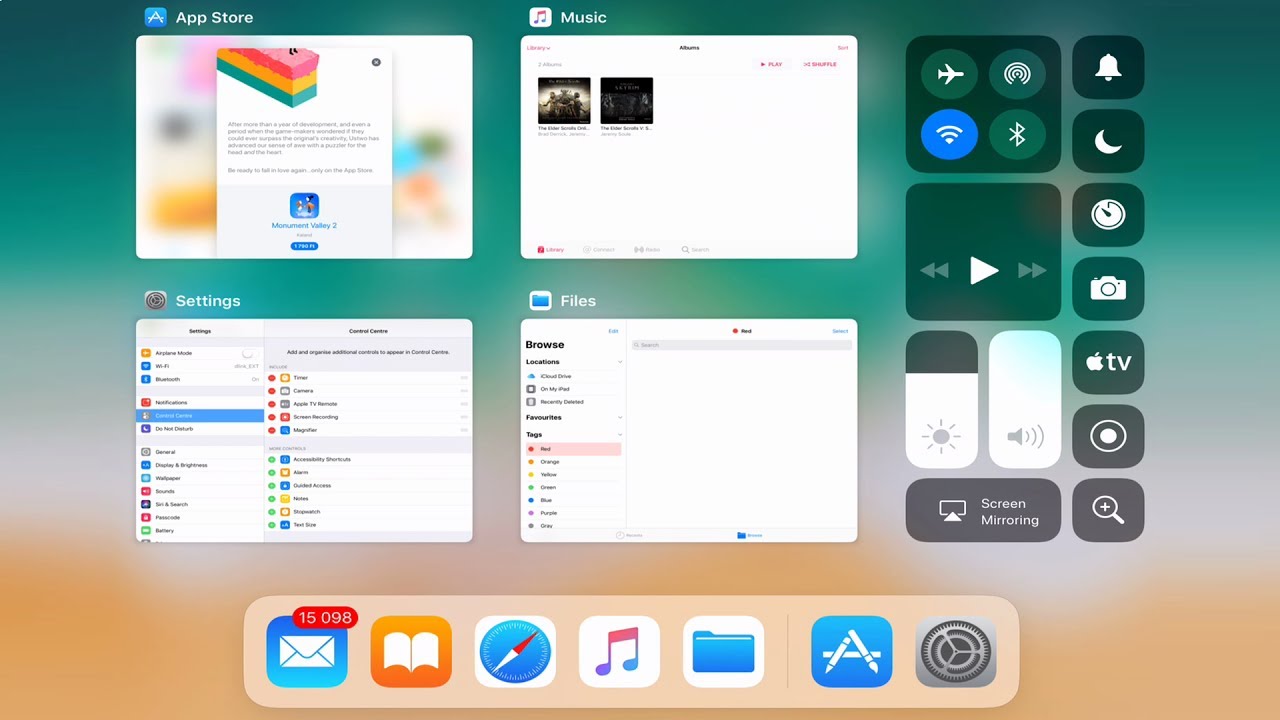Open the Magnifier control

(1108, 510)
